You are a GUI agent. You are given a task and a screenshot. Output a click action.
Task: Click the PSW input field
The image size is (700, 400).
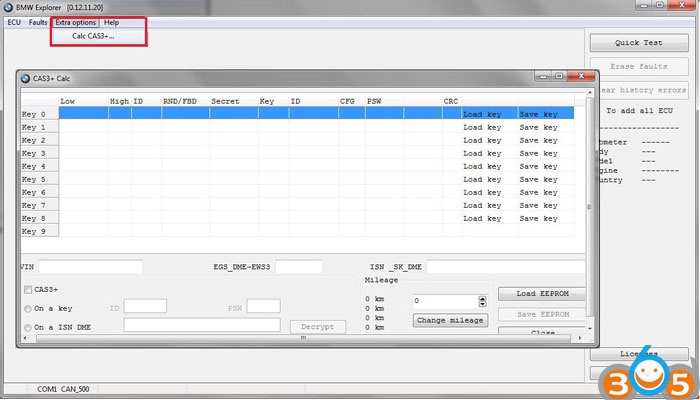263,306
